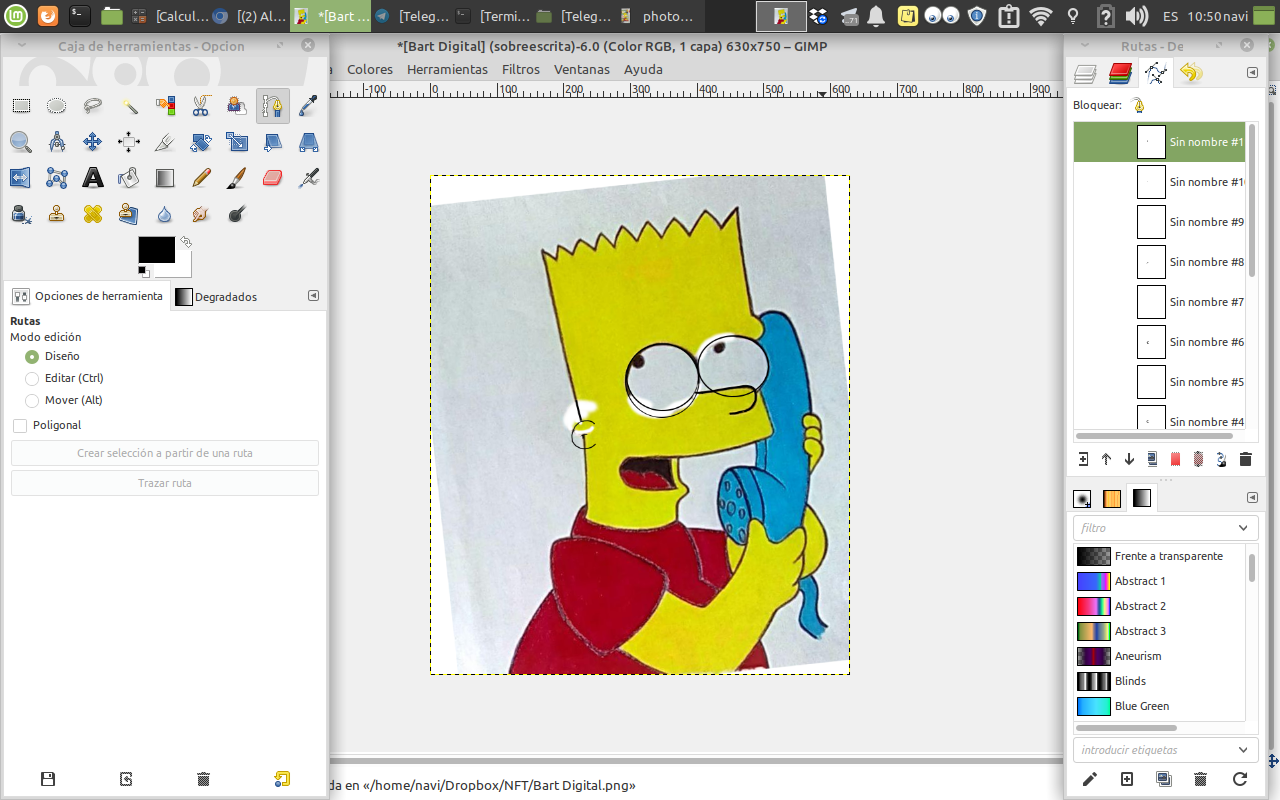Activate the Dodge/Burn tool
Screen dimensions: 1280x800
237,214
